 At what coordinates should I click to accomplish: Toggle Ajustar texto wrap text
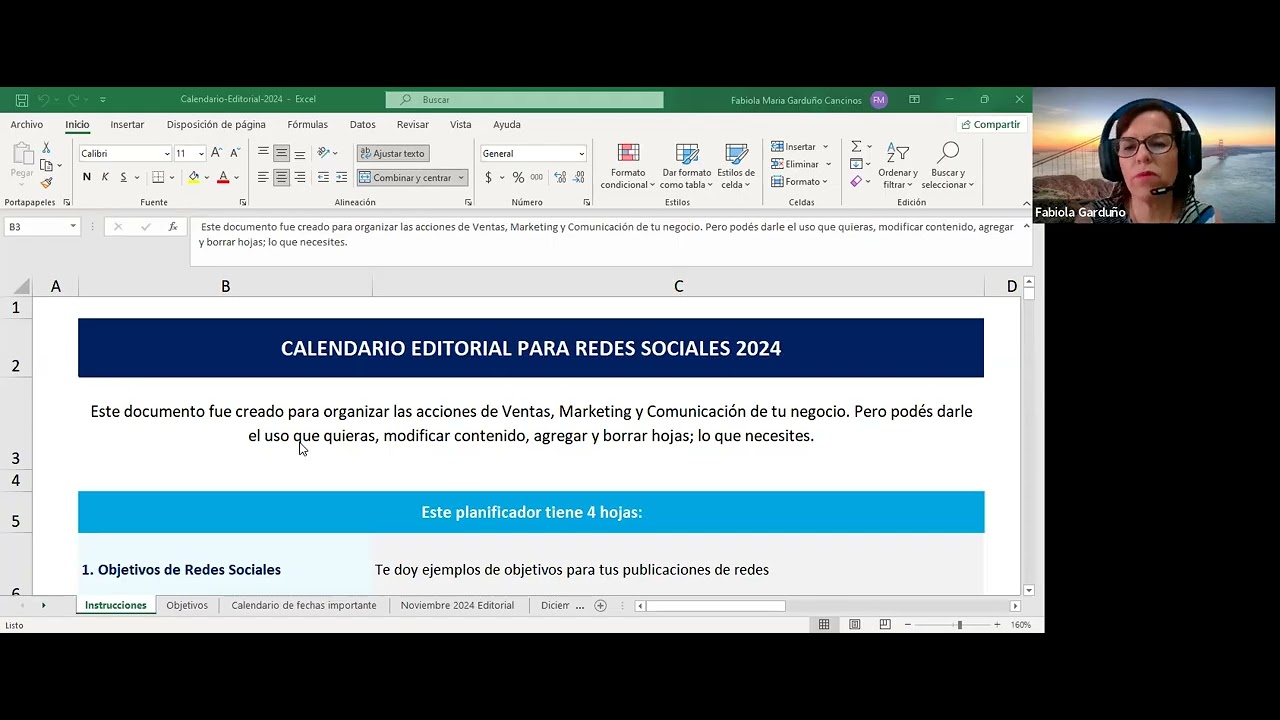[392, 153]
